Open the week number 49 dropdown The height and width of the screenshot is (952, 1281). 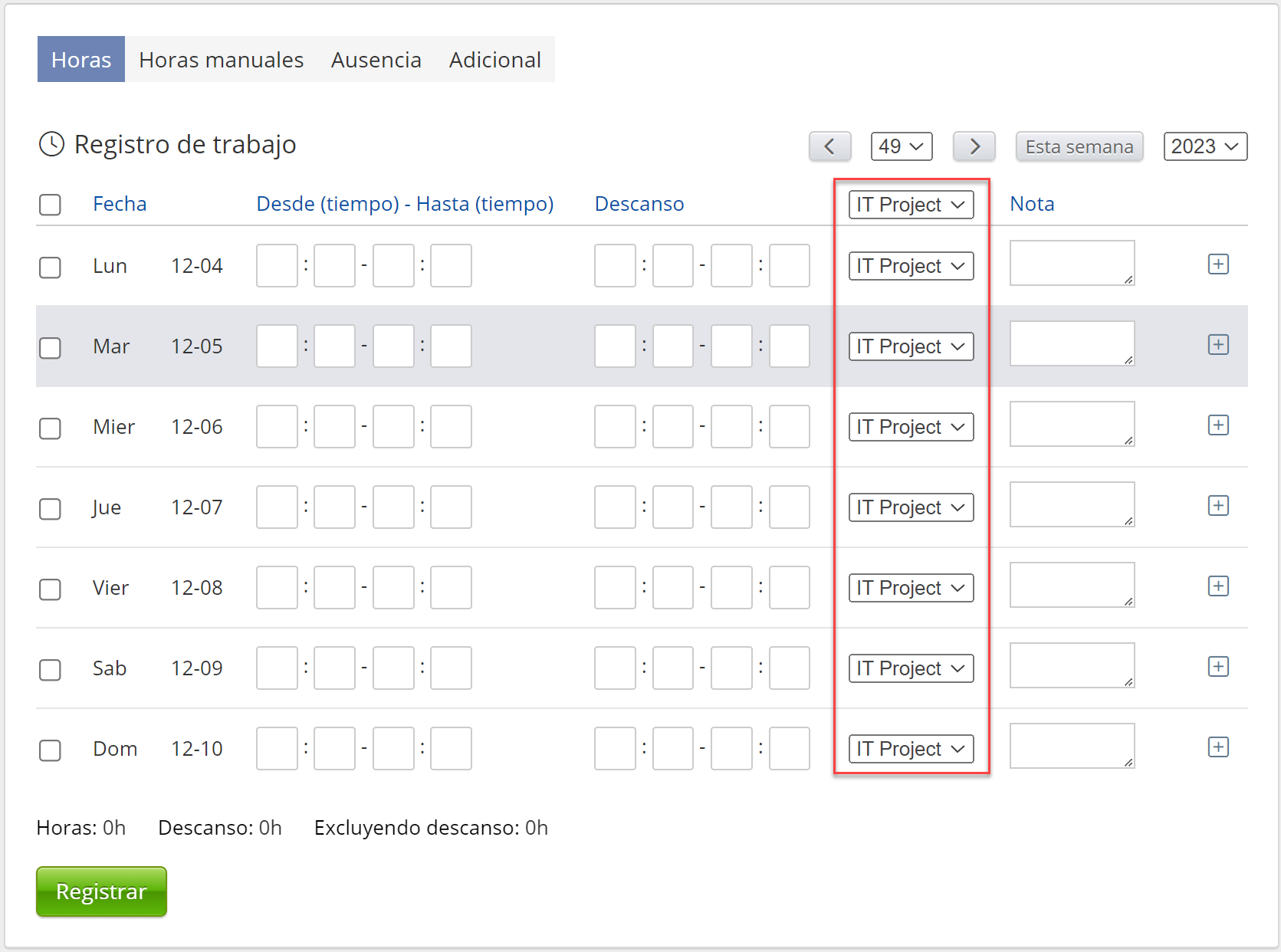click(901, 146)
